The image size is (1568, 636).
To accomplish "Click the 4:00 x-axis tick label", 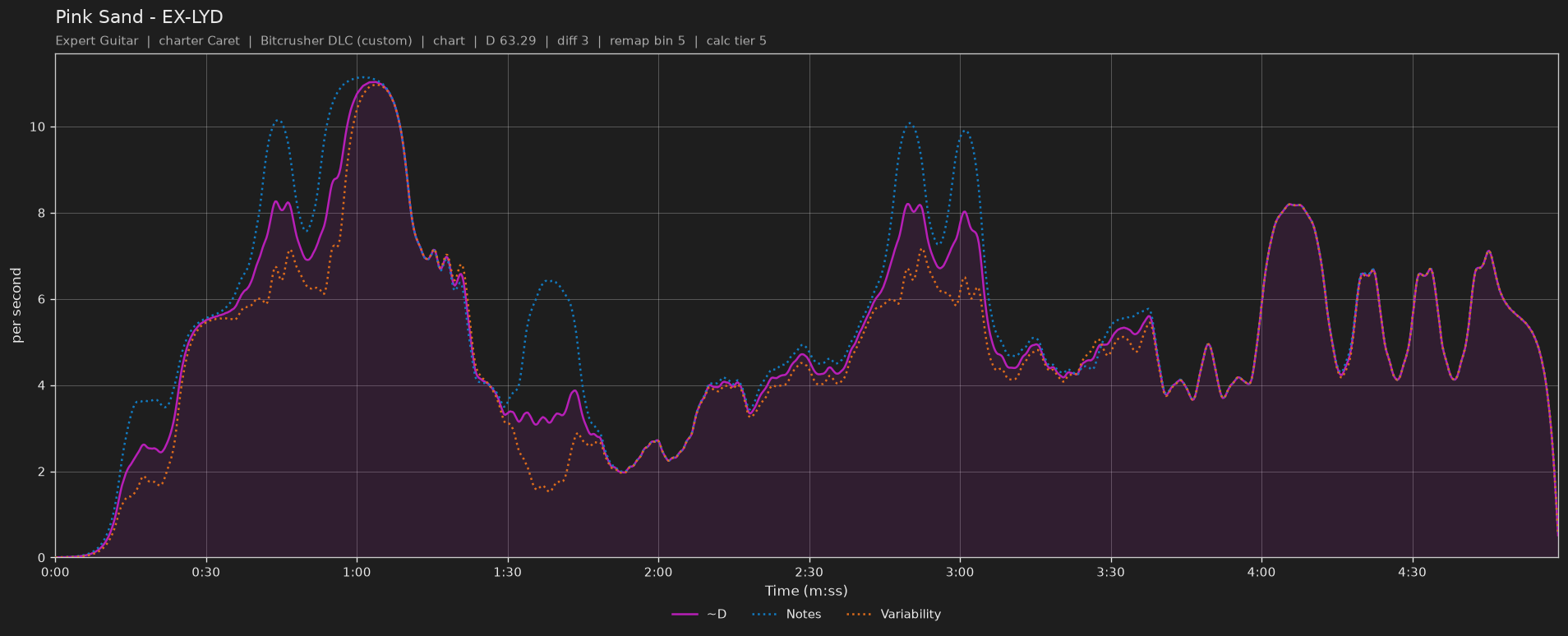I will [x=1261, y=572].
